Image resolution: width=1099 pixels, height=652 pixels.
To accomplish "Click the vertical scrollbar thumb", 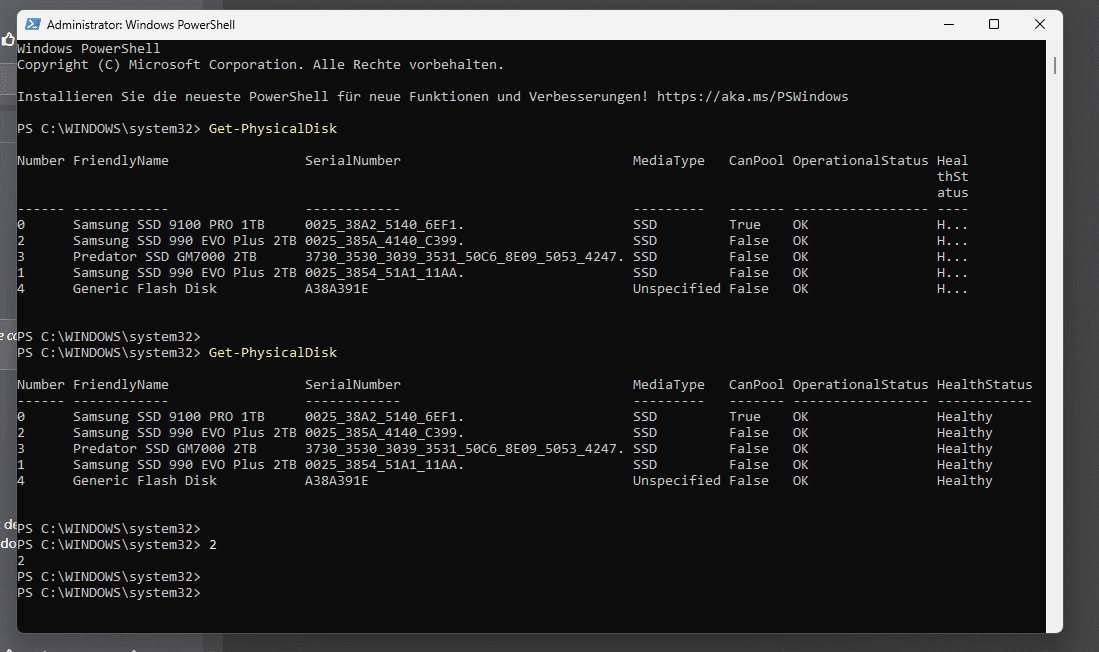I will click(1055, 65).
